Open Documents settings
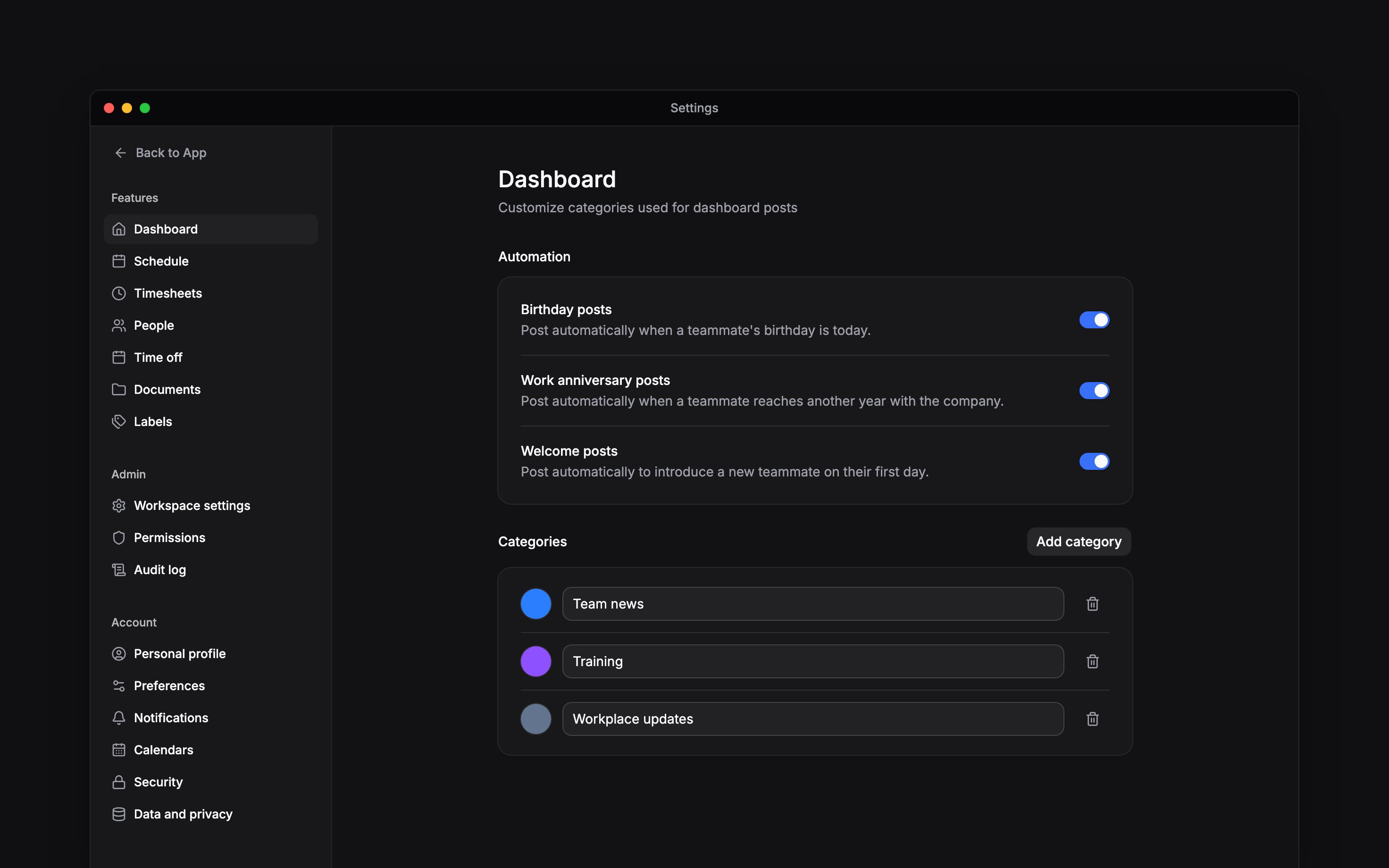 [210, 390]
